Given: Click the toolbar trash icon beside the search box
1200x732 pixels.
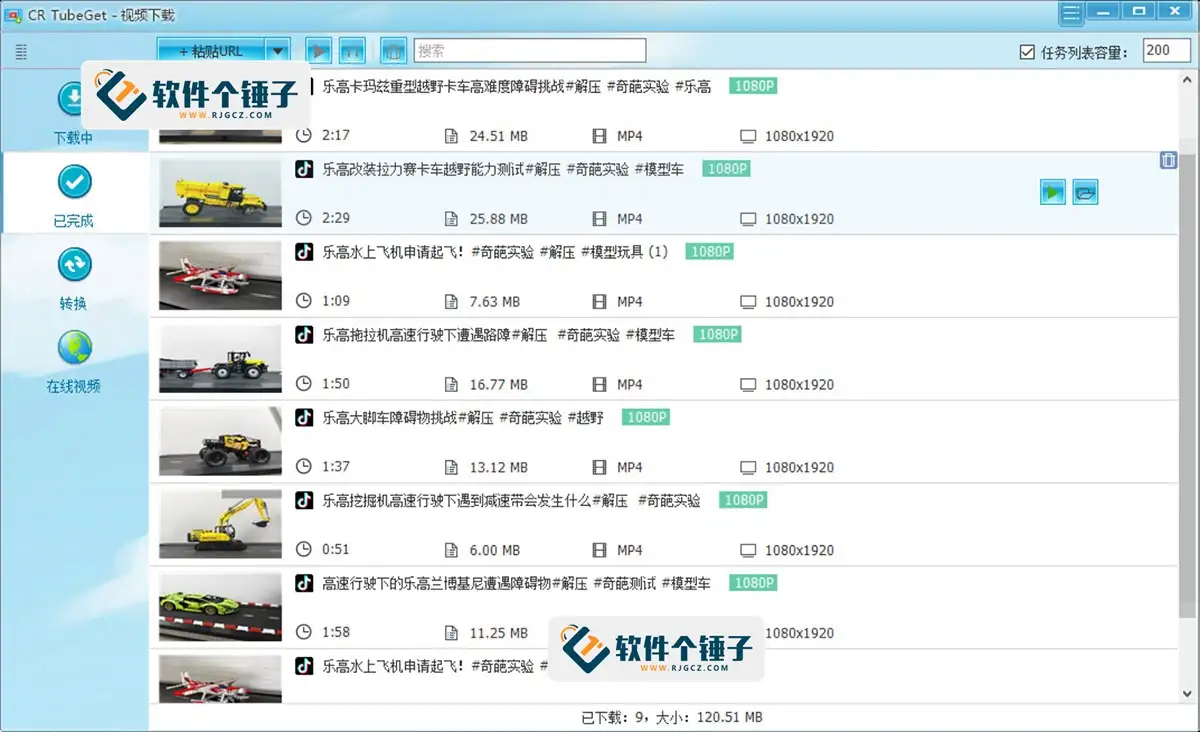Looking at the screenshot, I should click(x=394, y=51).
